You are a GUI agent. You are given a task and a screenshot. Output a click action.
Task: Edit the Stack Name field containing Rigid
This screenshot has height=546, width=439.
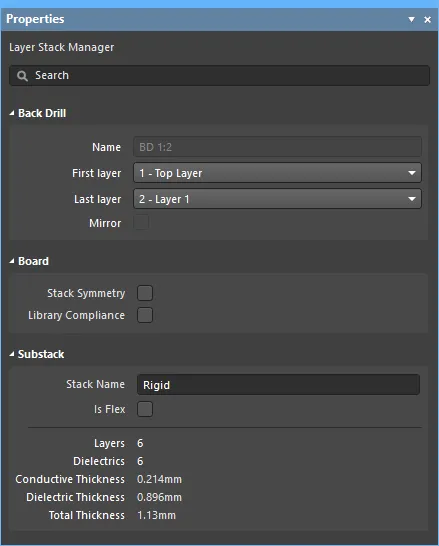278,384
